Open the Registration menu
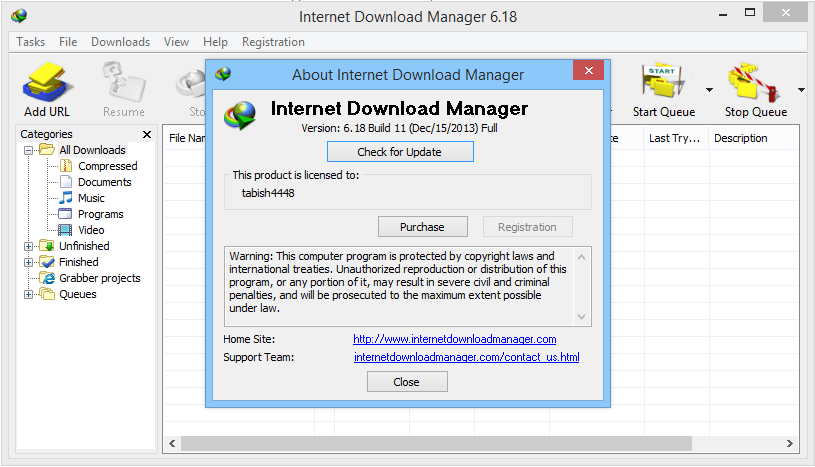 click(273, 42)
